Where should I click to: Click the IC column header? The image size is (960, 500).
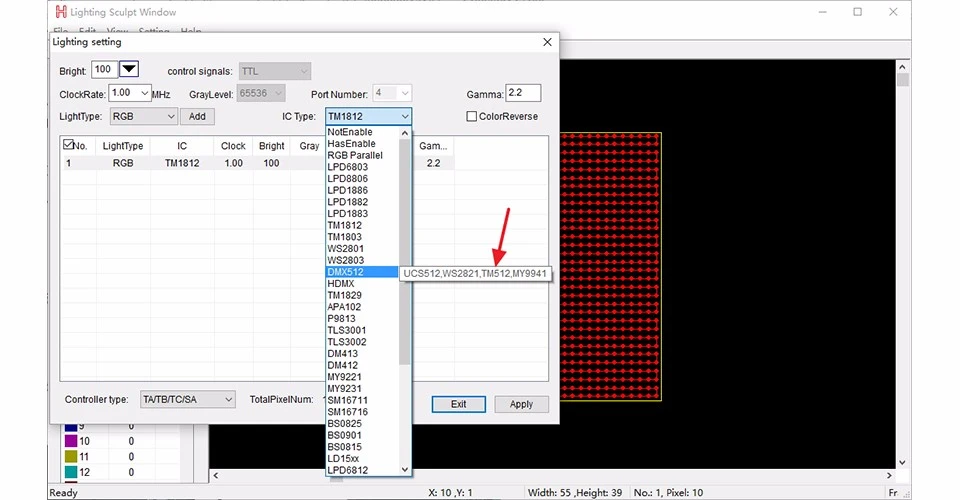tap(182, 146)
